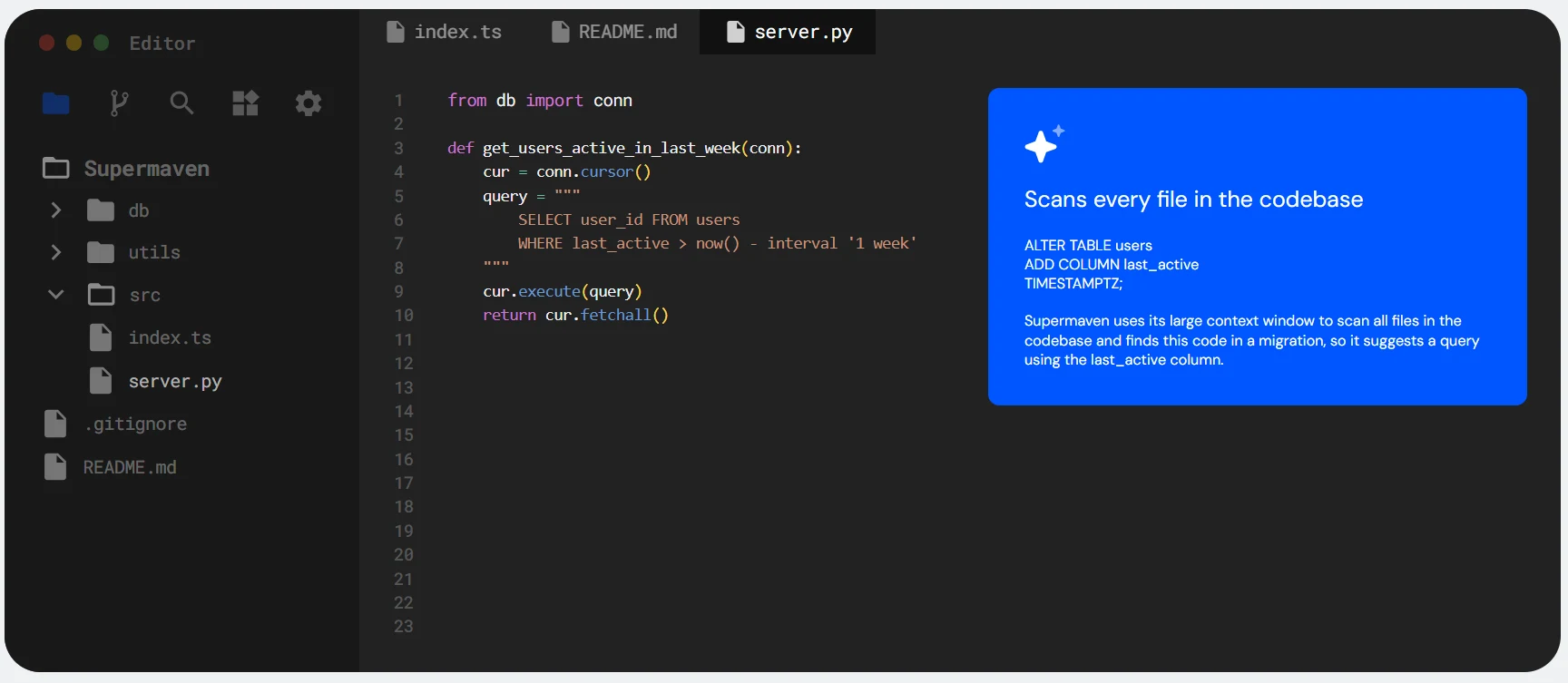Open the extensions blocks icon

click(245, 102)
